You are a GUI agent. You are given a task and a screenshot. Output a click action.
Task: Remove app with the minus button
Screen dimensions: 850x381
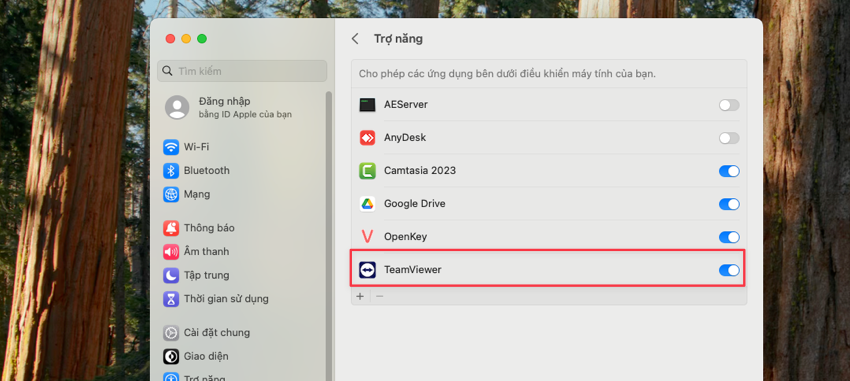click(379, 296)
